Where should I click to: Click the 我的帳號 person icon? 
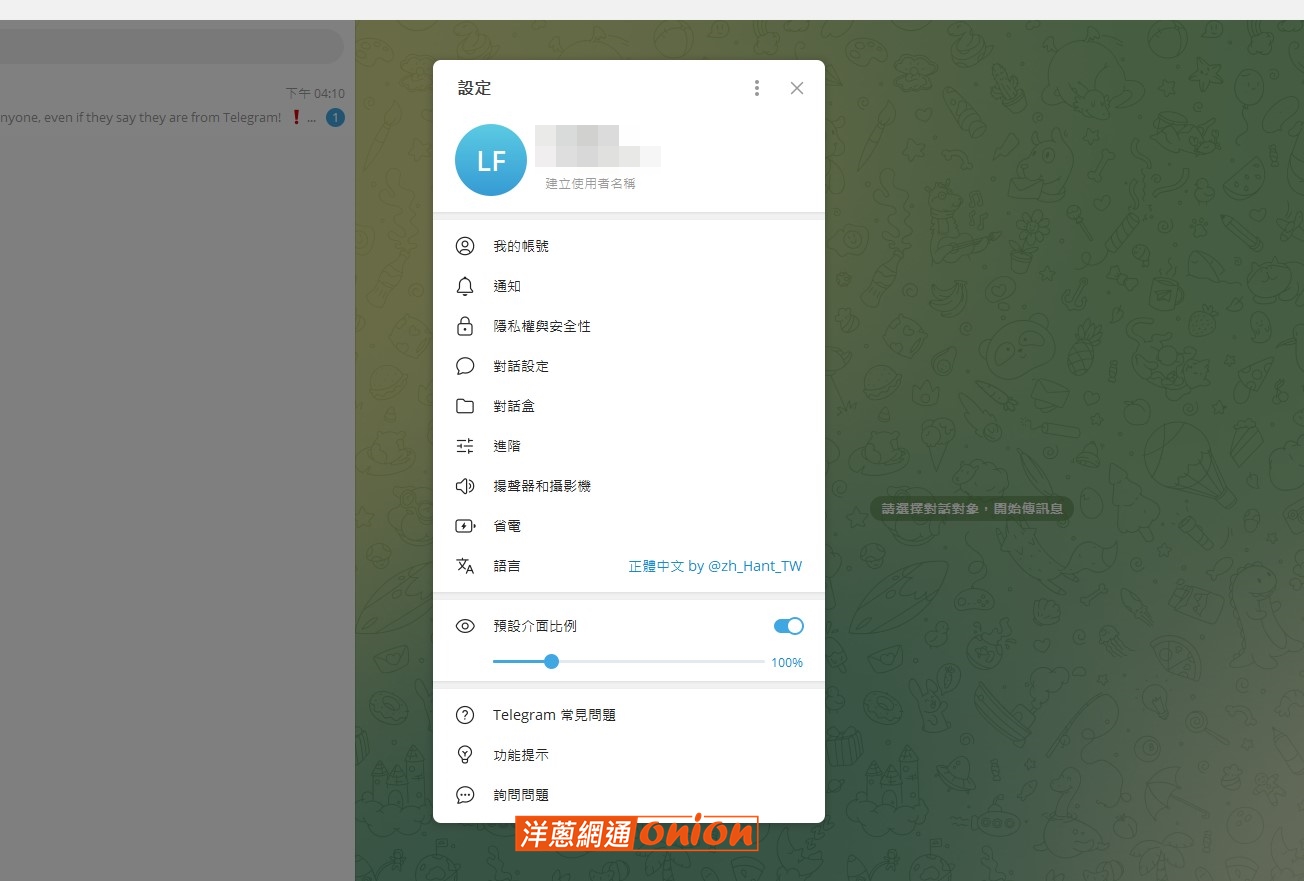[x=465, y=246]
